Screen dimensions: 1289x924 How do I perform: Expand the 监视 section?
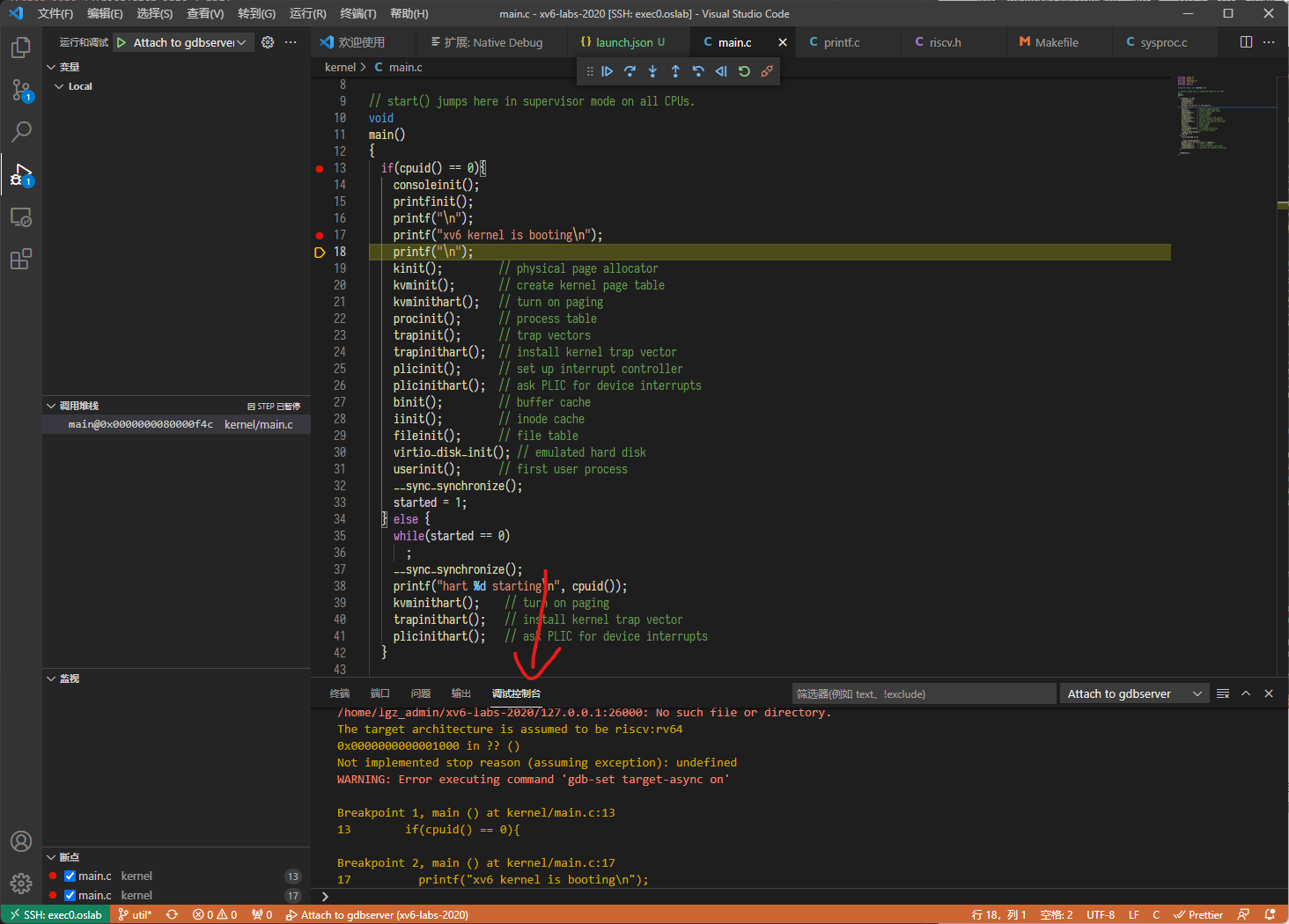pos(51,678)
